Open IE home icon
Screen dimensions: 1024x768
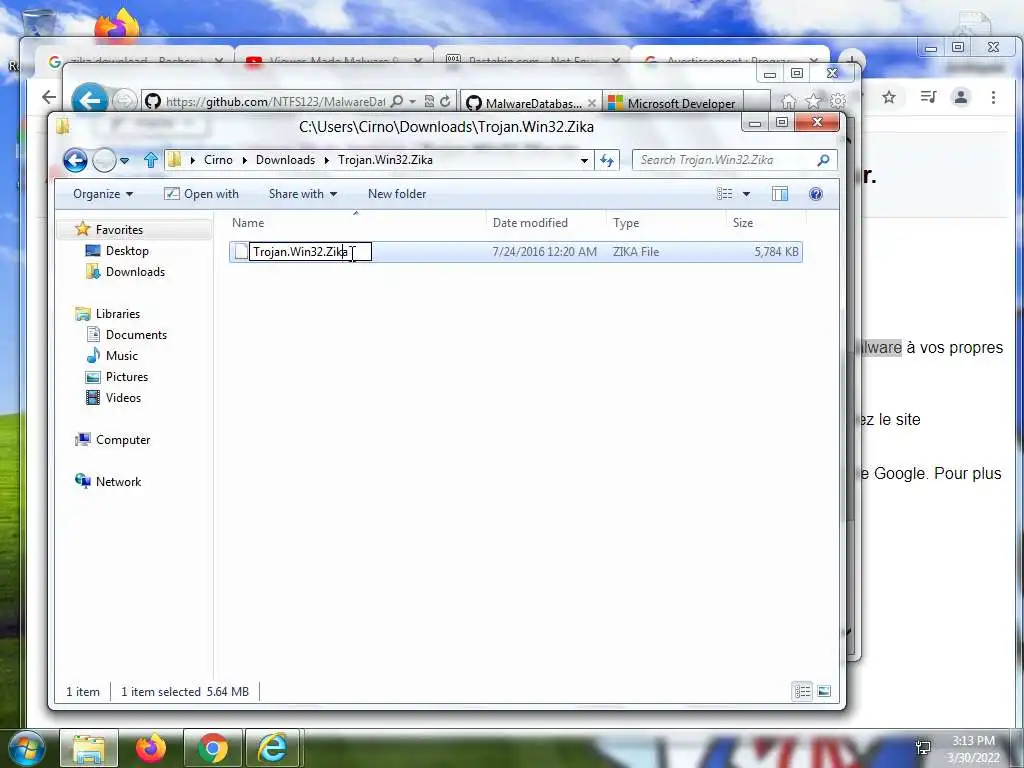tap(789, 101)
